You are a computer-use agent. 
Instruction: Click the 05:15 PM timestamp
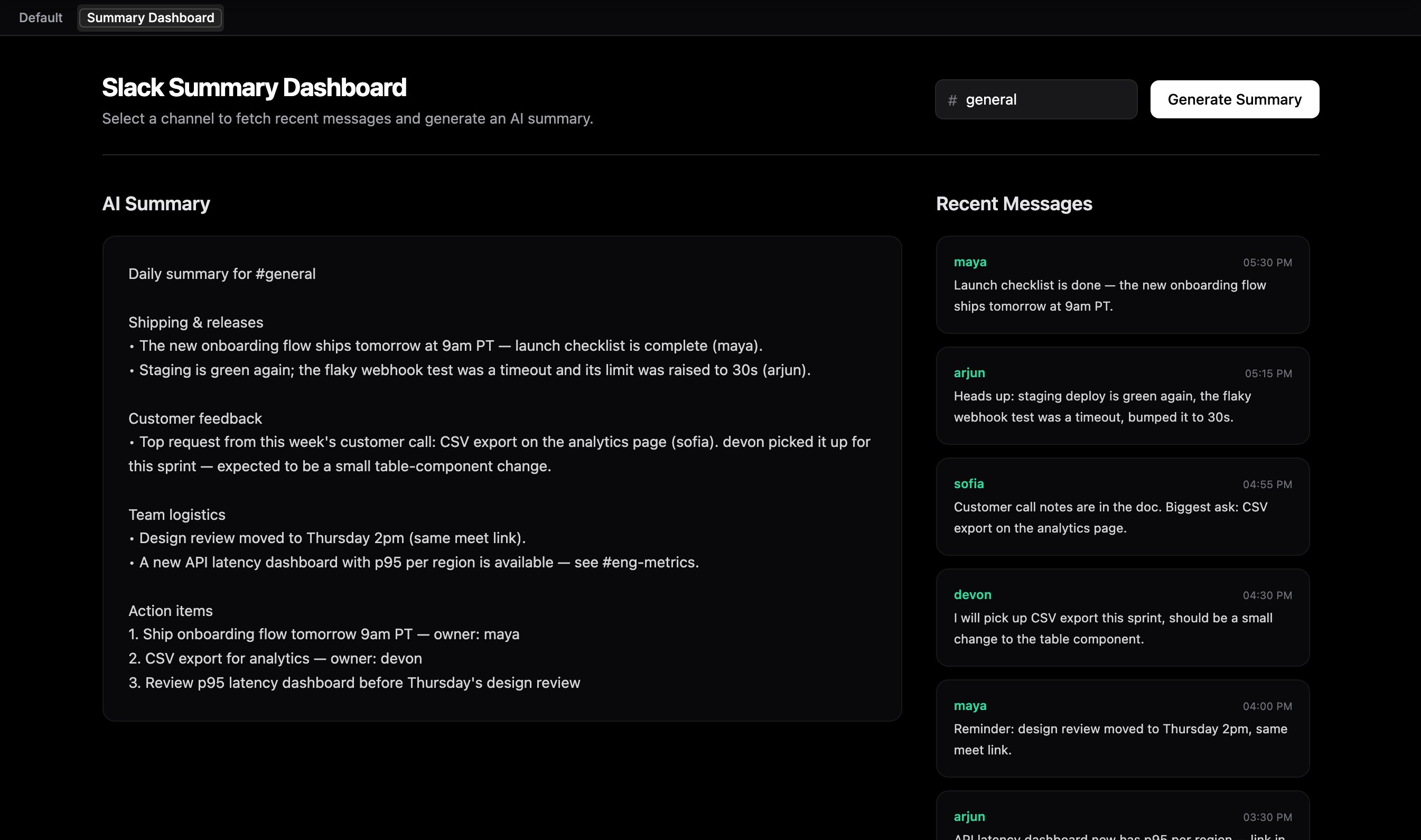pos(1268,374)
